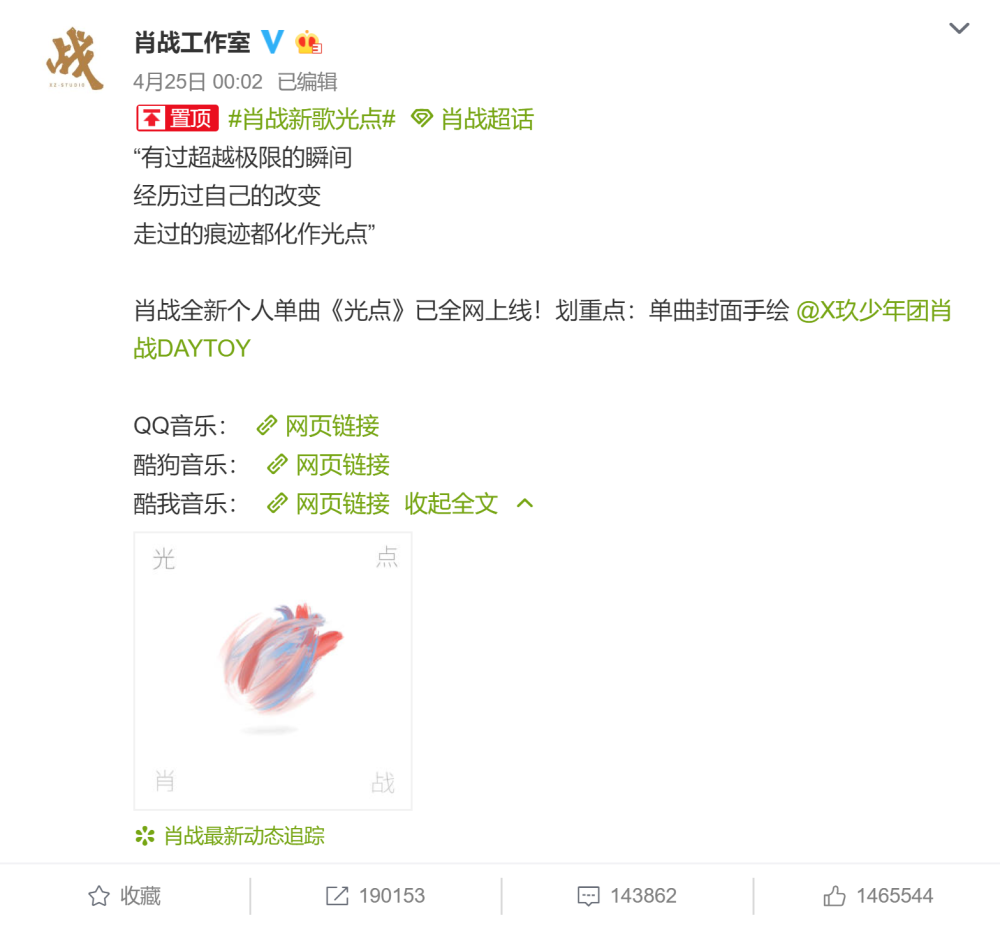1000x925 pixels.
Task: Open the 酷我音乐 网页链接
Action: point(328,504)
